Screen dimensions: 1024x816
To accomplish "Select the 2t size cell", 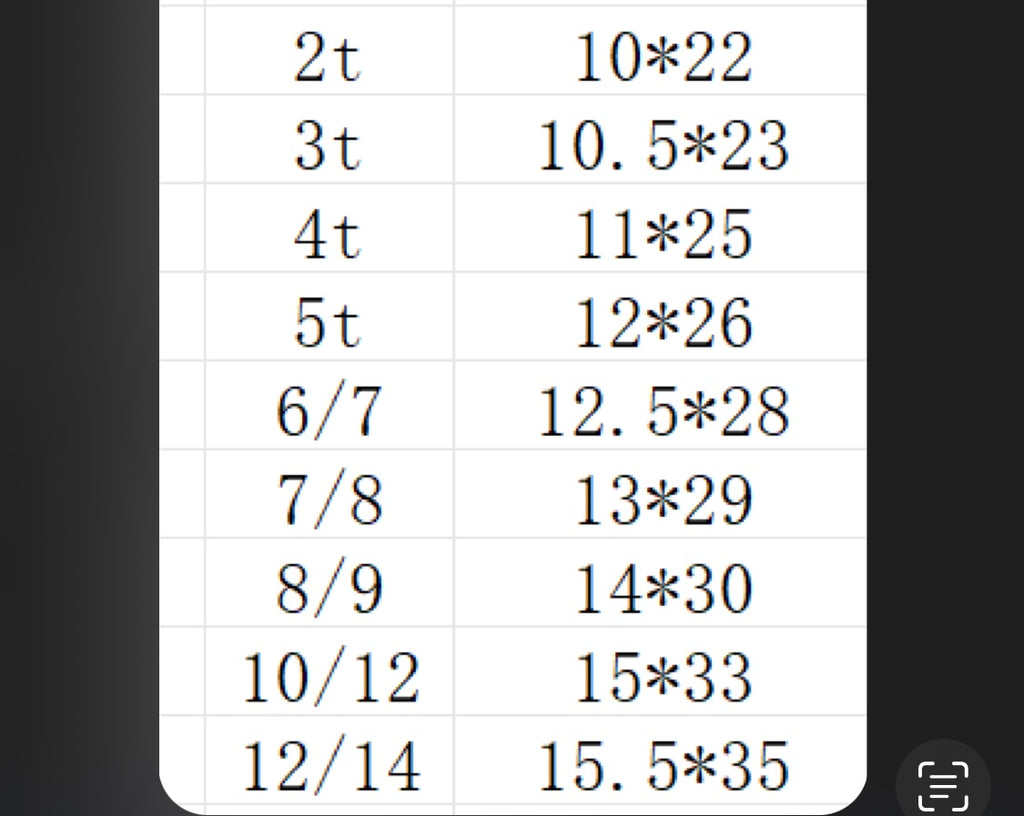I will (x=329, y=50).
